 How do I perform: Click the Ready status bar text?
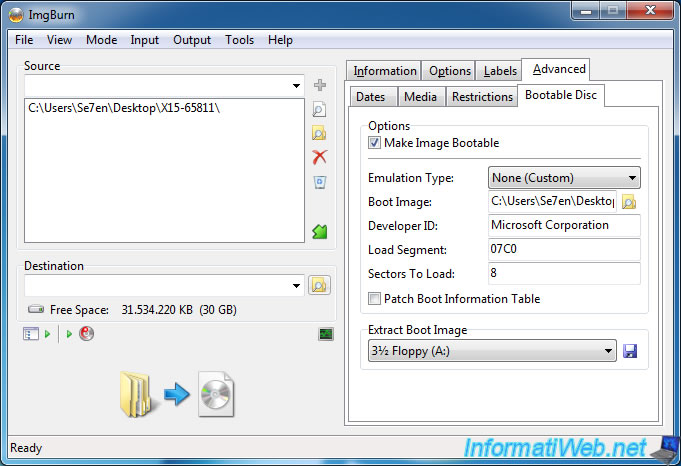(x=26, y=448)
